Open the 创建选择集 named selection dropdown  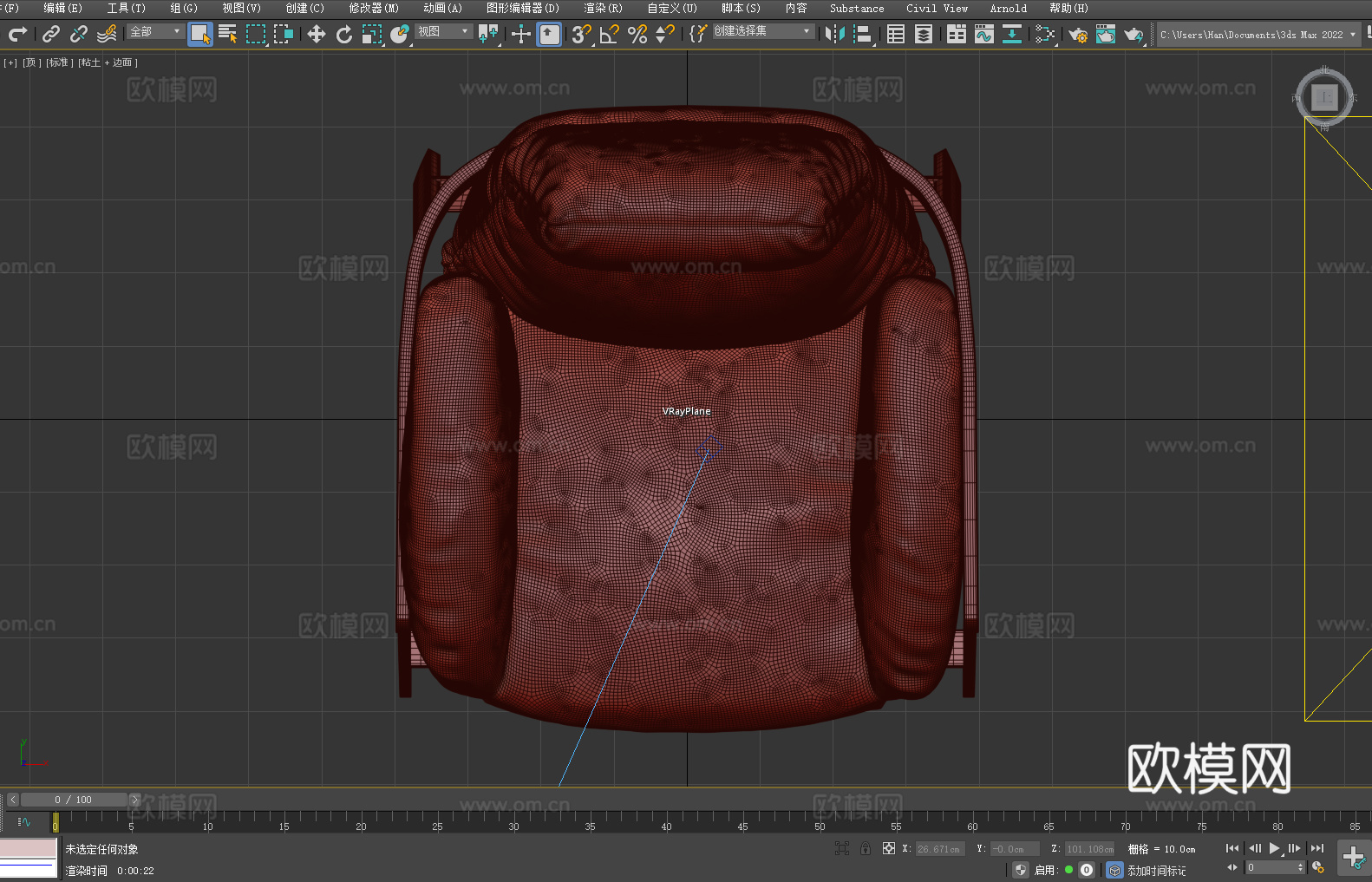point(763,31)
